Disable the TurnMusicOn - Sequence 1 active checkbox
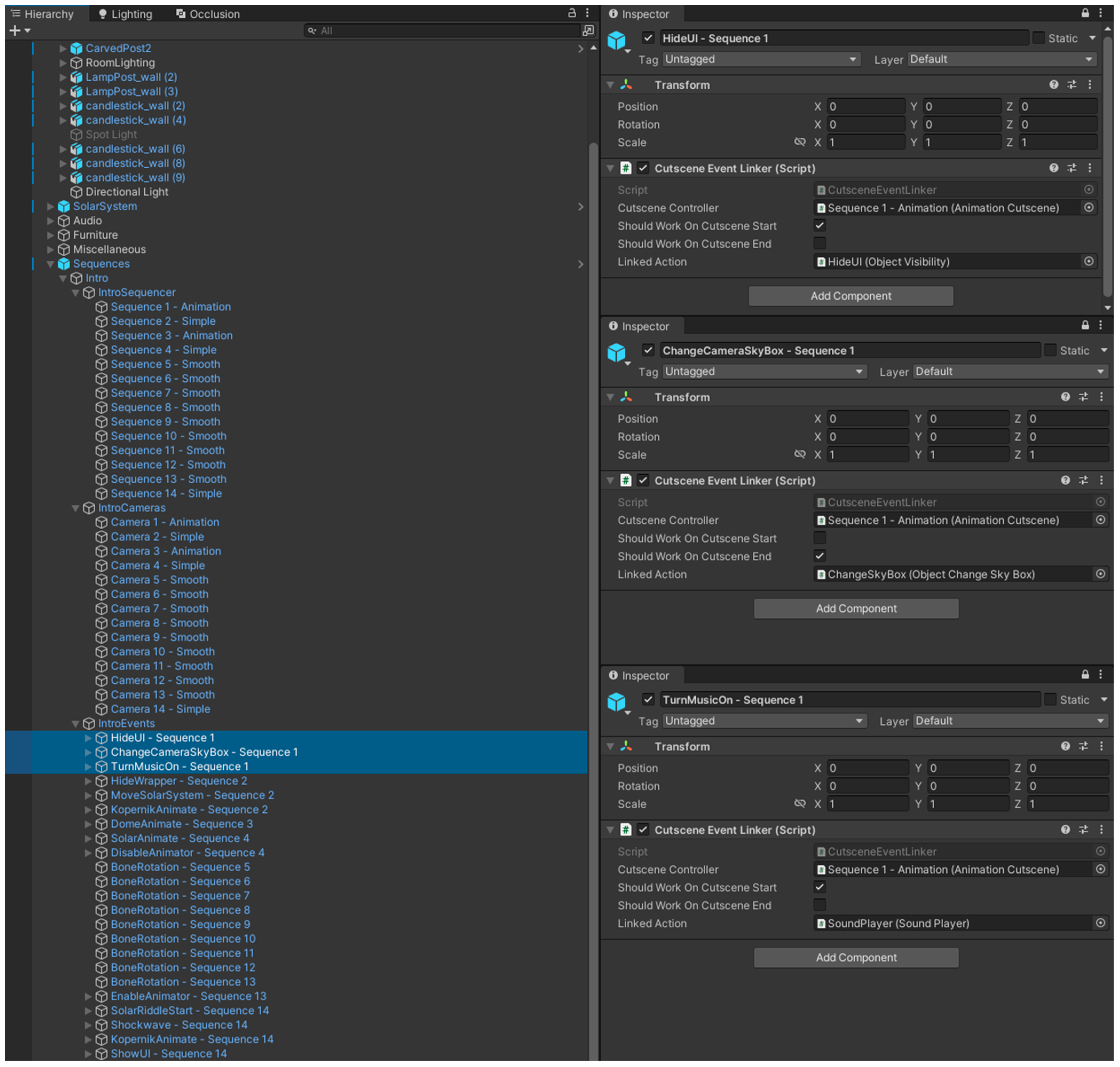This screenshot has width=1120, height=1067. [648, 700]
